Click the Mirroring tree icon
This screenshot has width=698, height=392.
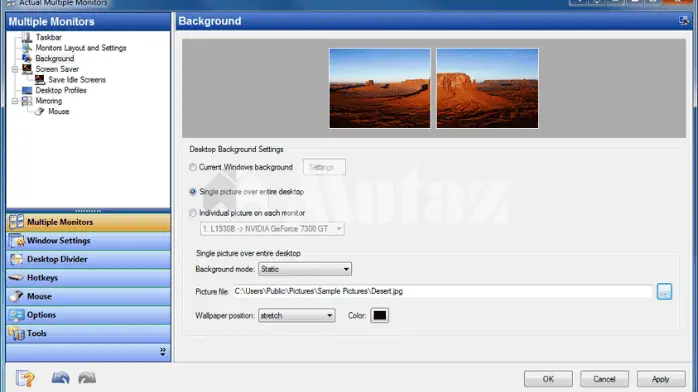27,101
